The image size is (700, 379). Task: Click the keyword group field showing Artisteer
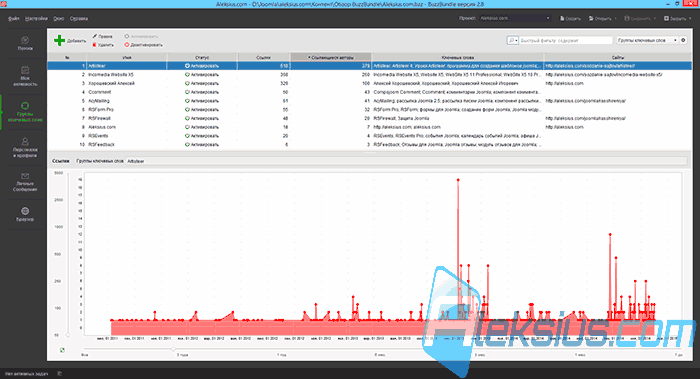click(406, 161)
